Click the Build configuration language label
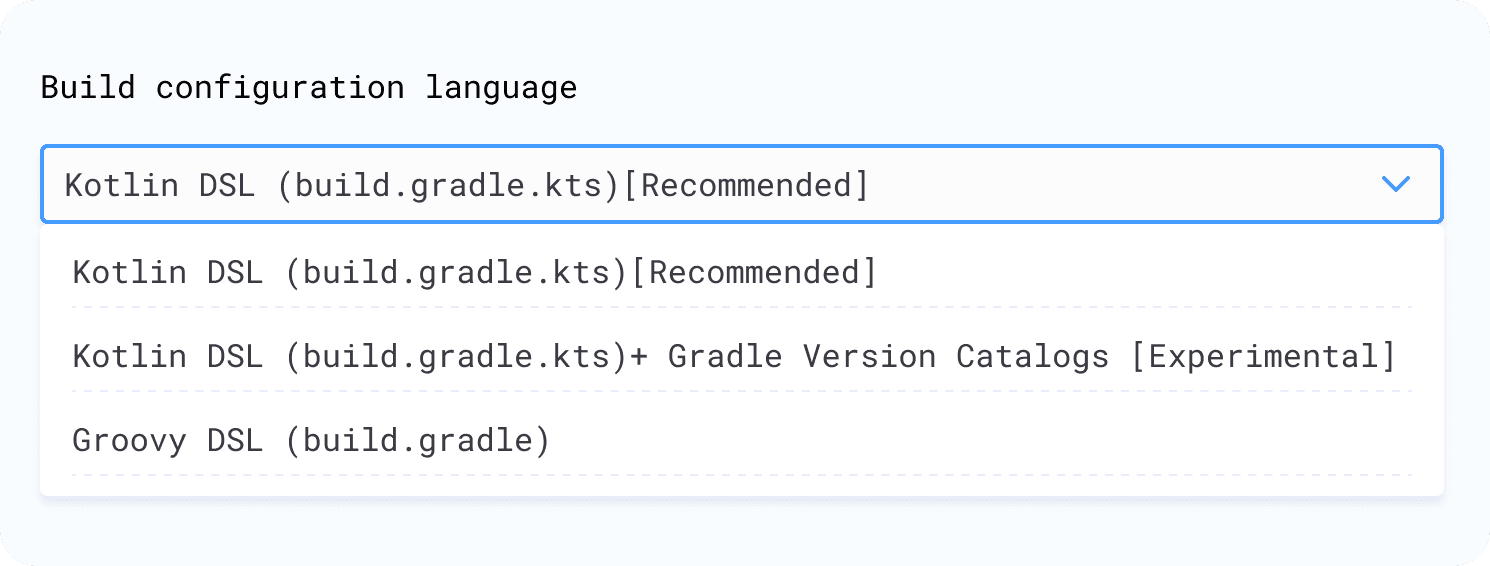 coord(308,87)
